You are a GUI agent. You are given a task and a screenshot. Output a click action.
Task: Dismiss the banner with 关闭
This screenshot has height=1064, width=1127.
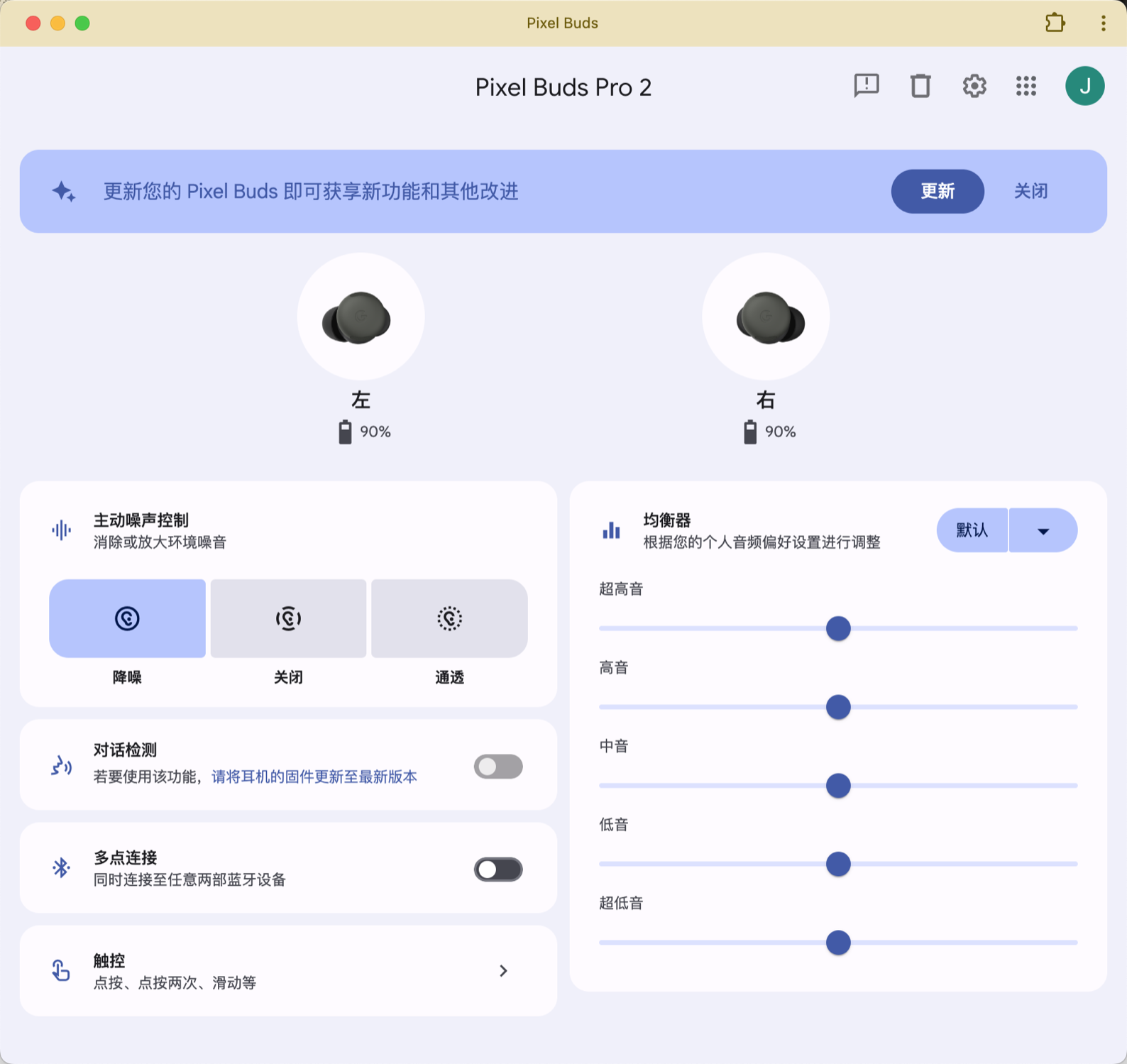coord(1030,191)
